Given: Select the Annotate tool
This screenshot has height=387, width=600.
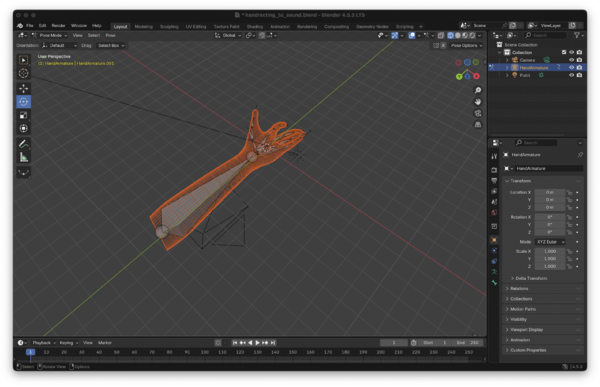Looking at the screenshot, I should point(24,144).
